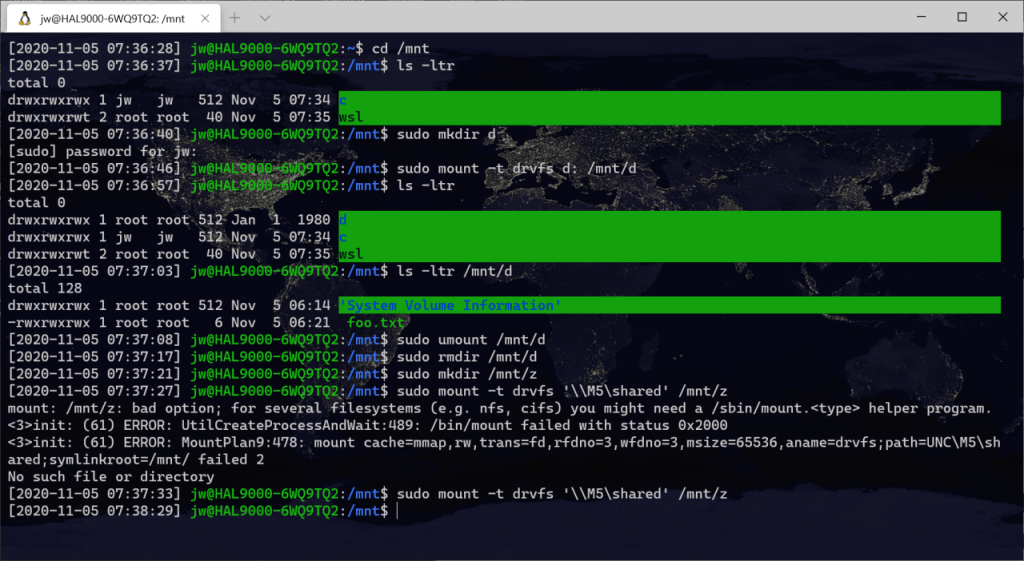The height and width of the screenshot is (561, 1024).
Task: Expand the profile dropdown chevron
Action: pyautogui.click(x=265, y=18)
